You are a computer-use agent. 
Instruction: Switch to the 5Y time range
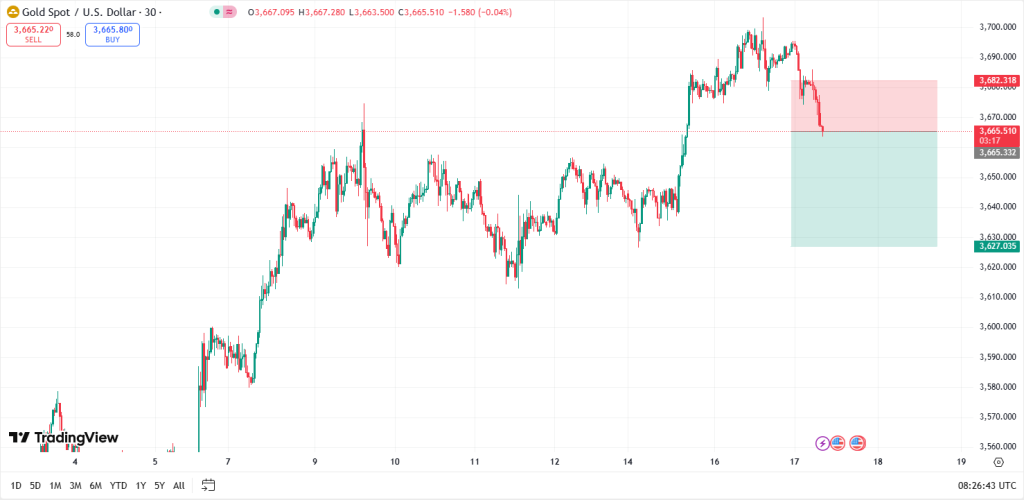[159, 485]
